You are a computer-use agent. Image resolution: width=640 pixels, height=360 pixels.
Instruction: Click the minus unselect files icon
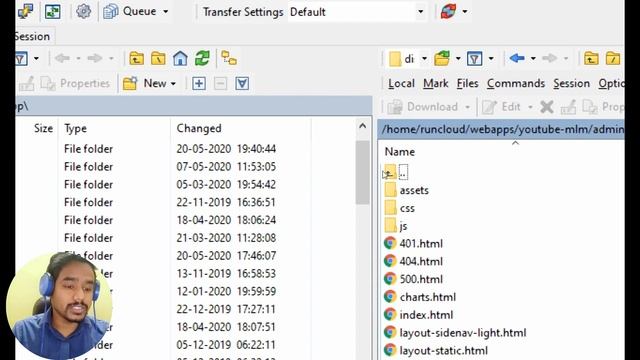220,84
